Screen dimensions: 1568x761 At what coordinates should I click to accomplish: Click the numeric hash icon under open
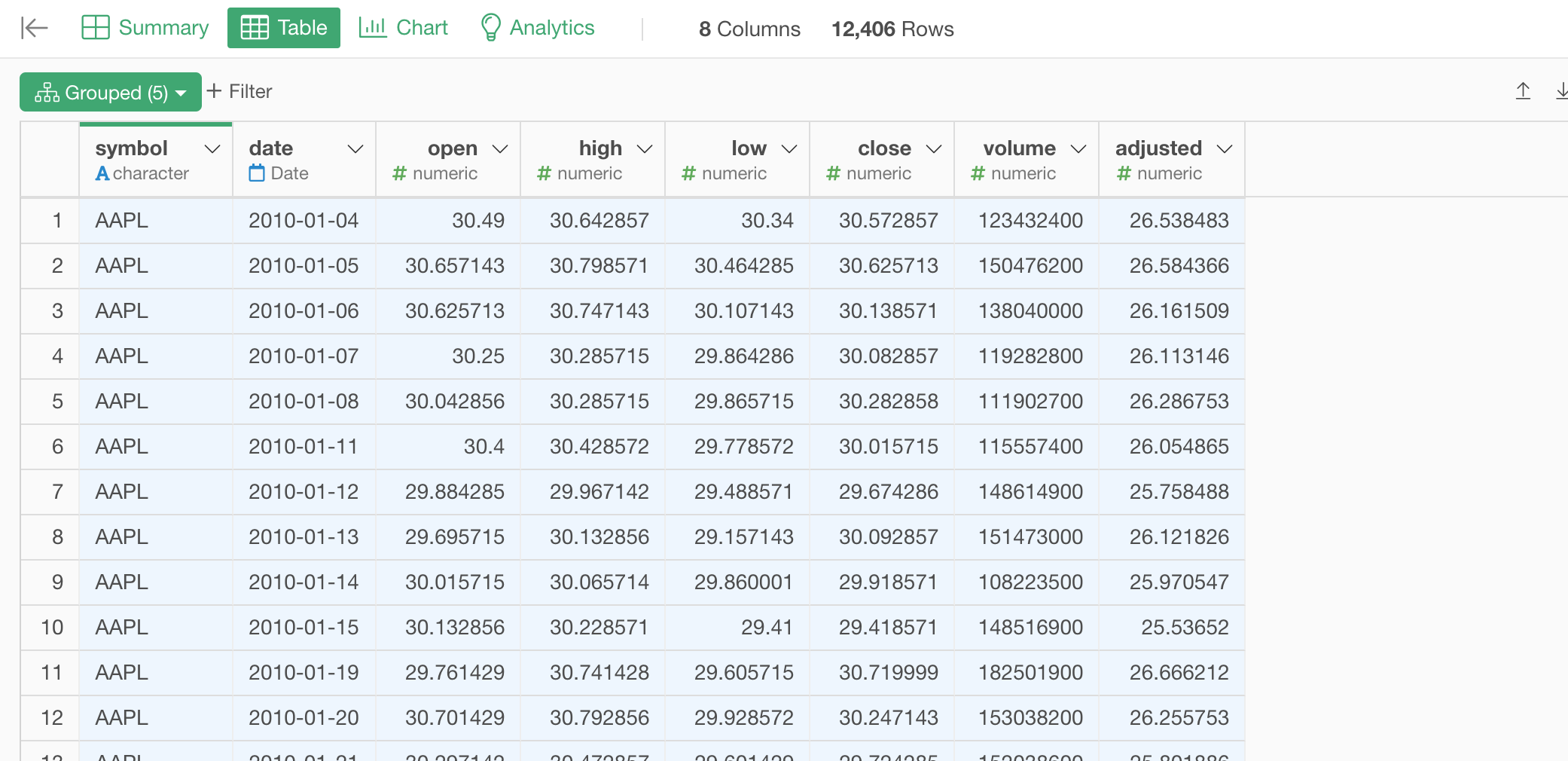tap(399, 173)
